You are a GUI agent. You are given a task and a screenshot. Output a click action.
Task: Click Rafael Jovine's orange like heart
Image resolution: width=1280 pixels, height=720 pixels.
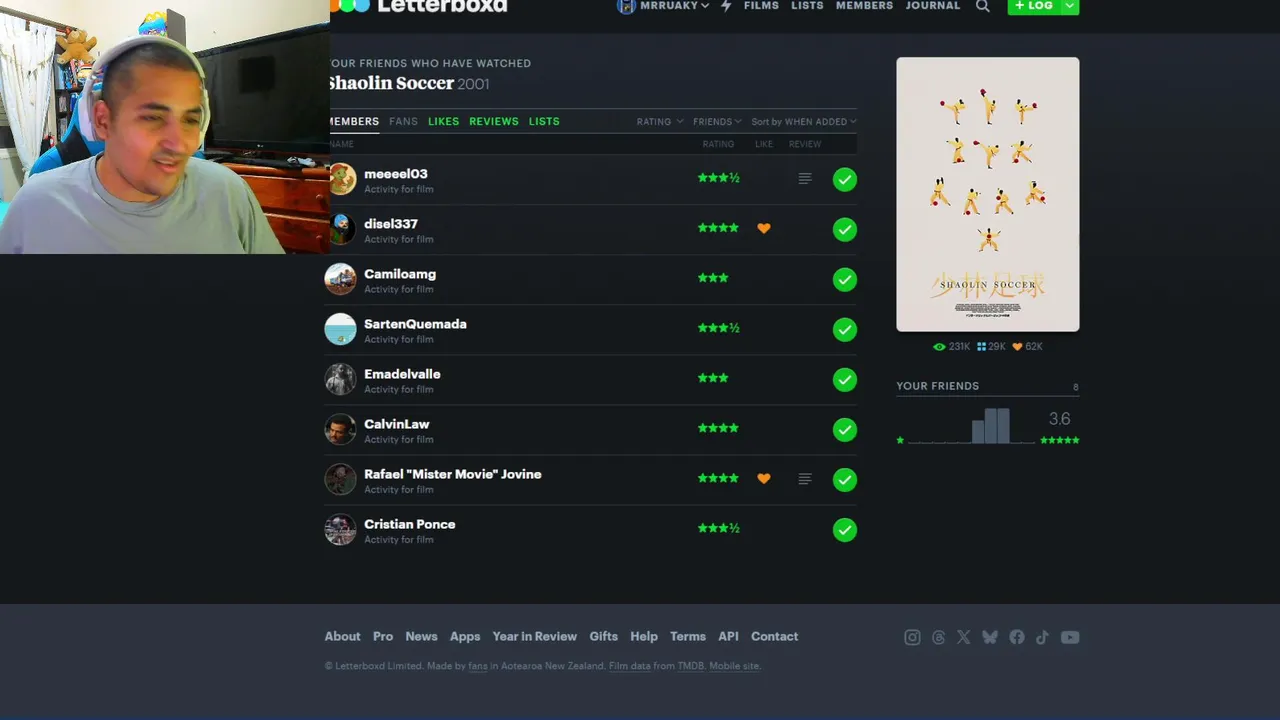(x=764, y=479)
